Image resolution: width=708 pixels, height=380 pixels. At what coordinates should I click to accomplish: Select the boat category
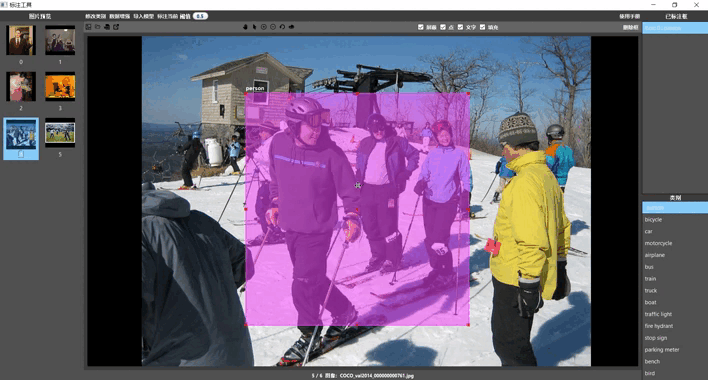675,302
